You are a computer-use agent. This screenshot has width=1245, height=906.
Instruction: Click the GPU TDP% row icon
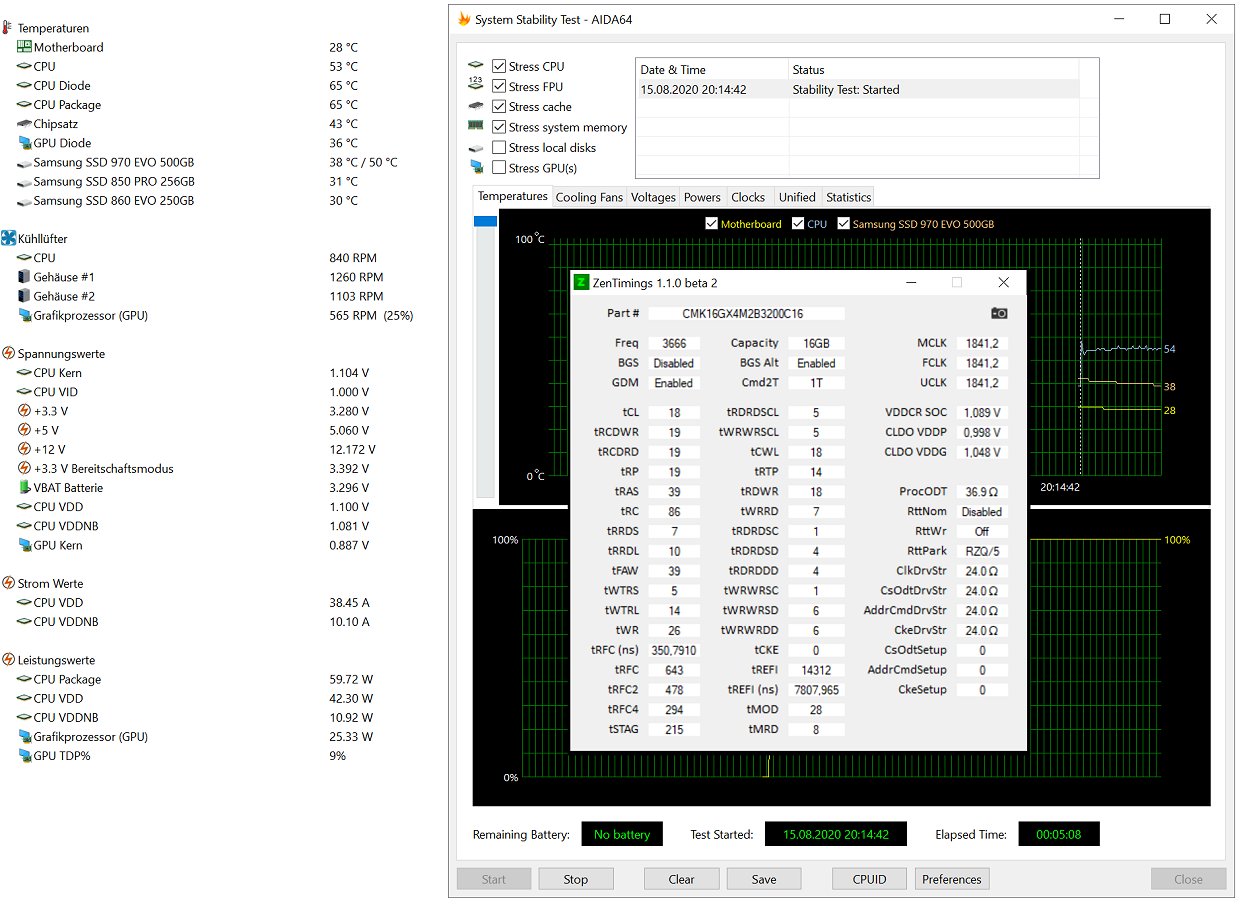24,757
